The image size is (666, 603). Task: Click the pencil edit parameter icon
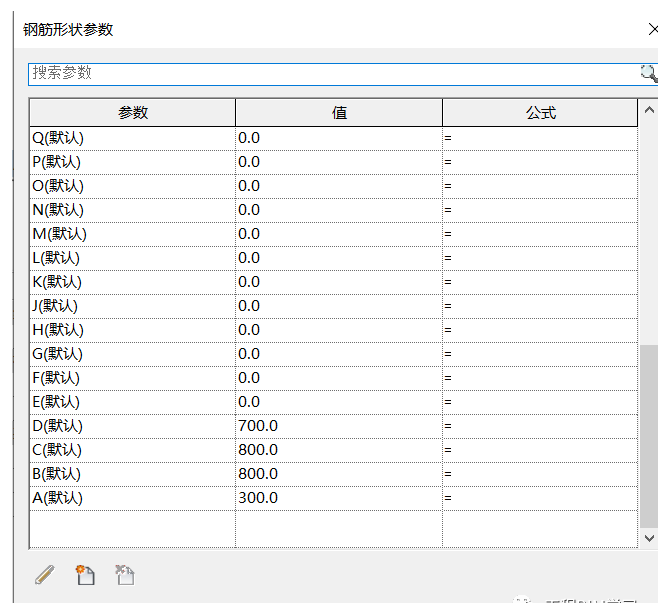pos(45,575)
